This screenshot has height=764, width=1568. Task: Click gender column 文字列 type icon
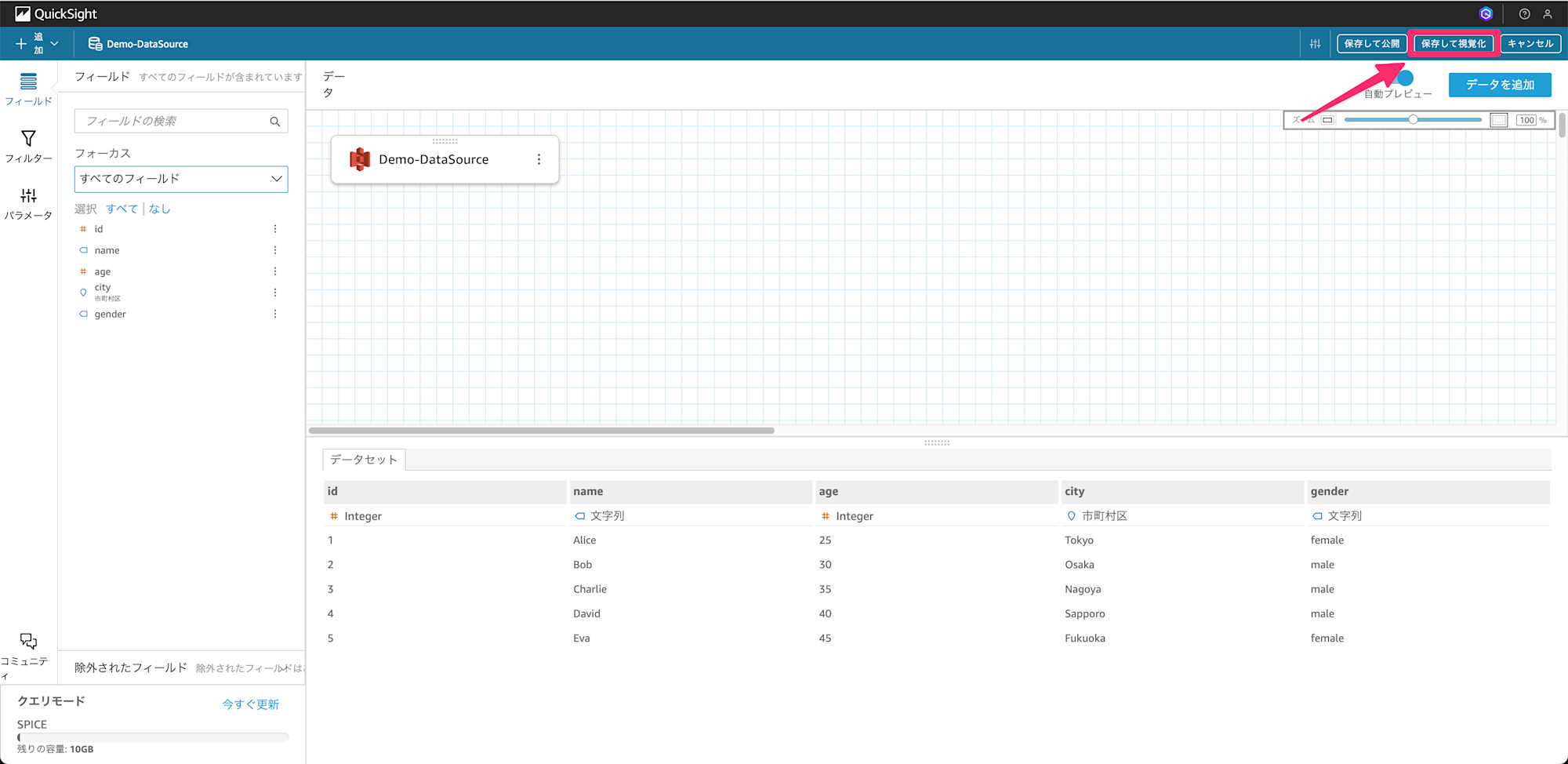[1318, 516]
